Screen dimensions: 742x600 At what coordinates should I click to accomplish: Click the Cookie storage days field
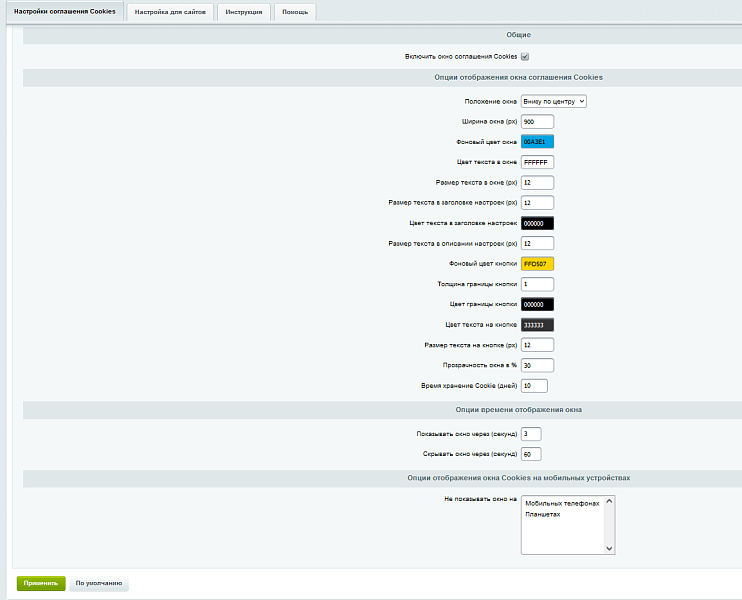click(534, 386)
